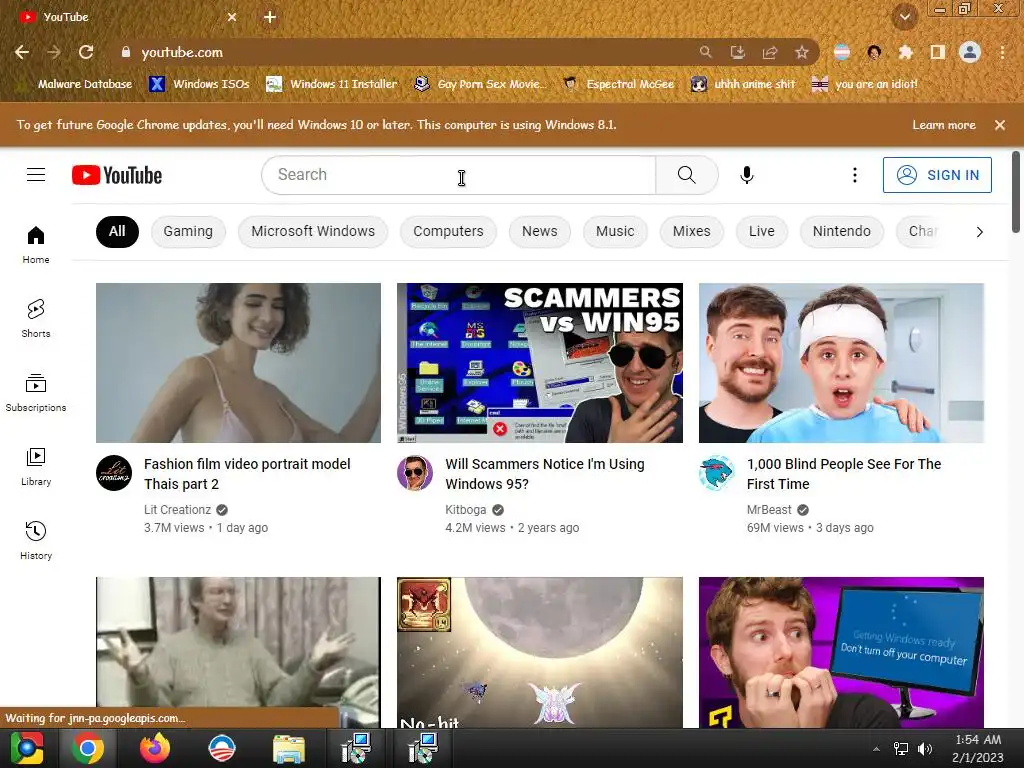Bookmark this page with star icon
1024x768 pixels.
tap(802, 52)
